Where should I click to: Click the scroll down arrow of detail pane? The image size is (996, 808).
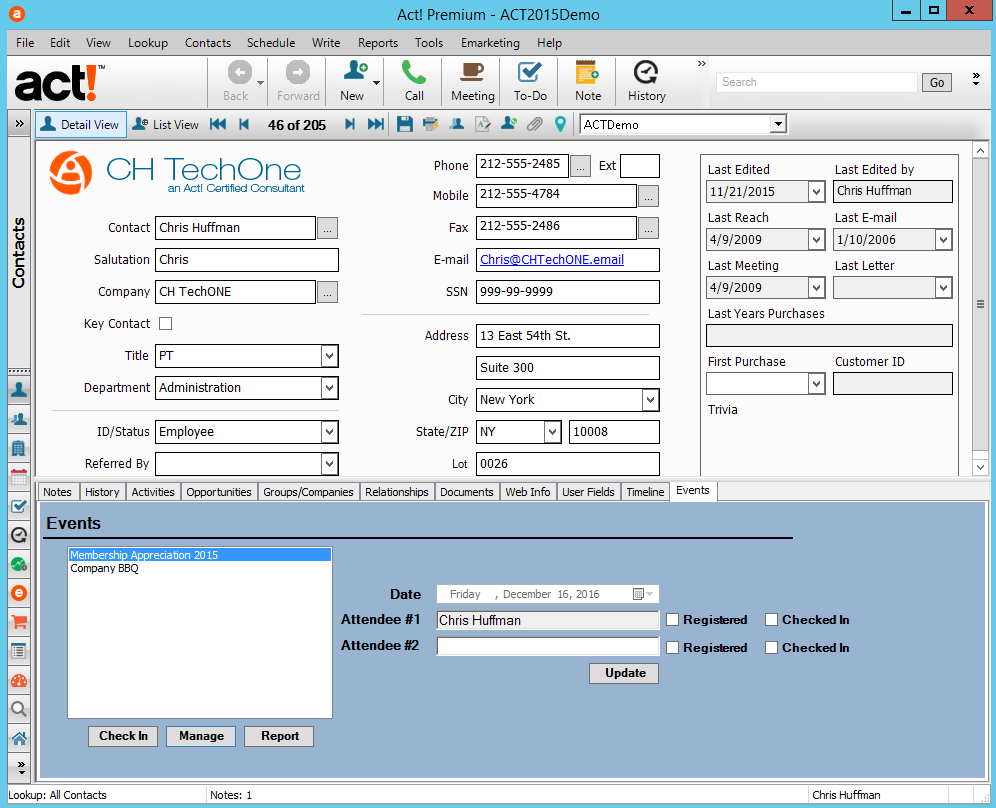tap(980, 467)
